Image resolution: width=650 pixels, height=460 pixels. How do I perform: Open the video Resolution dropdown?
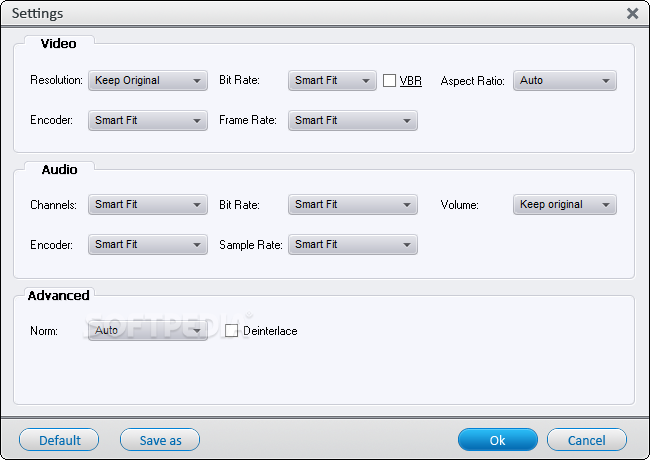click(148, 80)
